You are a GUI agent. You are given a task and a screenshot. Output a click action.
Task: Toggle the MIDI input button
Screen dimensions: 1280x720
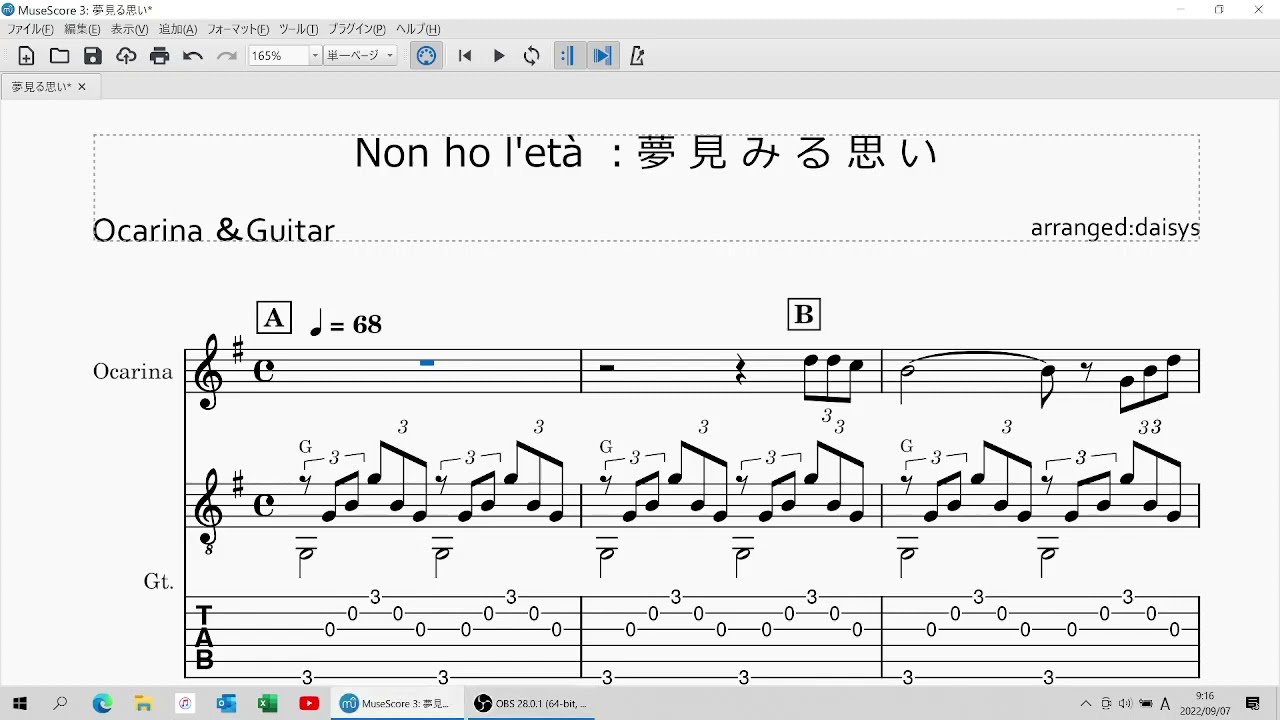coord(426,56)
